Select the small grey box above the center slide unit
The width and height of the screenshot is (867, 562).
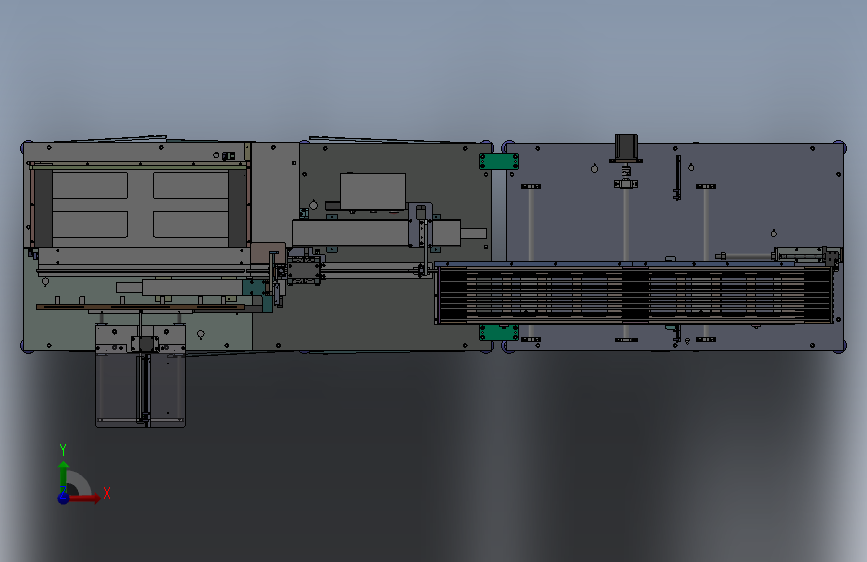point(373,191)
